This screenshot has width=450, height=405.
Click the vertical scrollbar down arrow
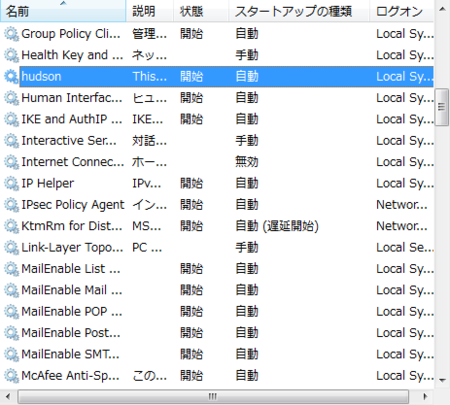(x=442, y=380)
